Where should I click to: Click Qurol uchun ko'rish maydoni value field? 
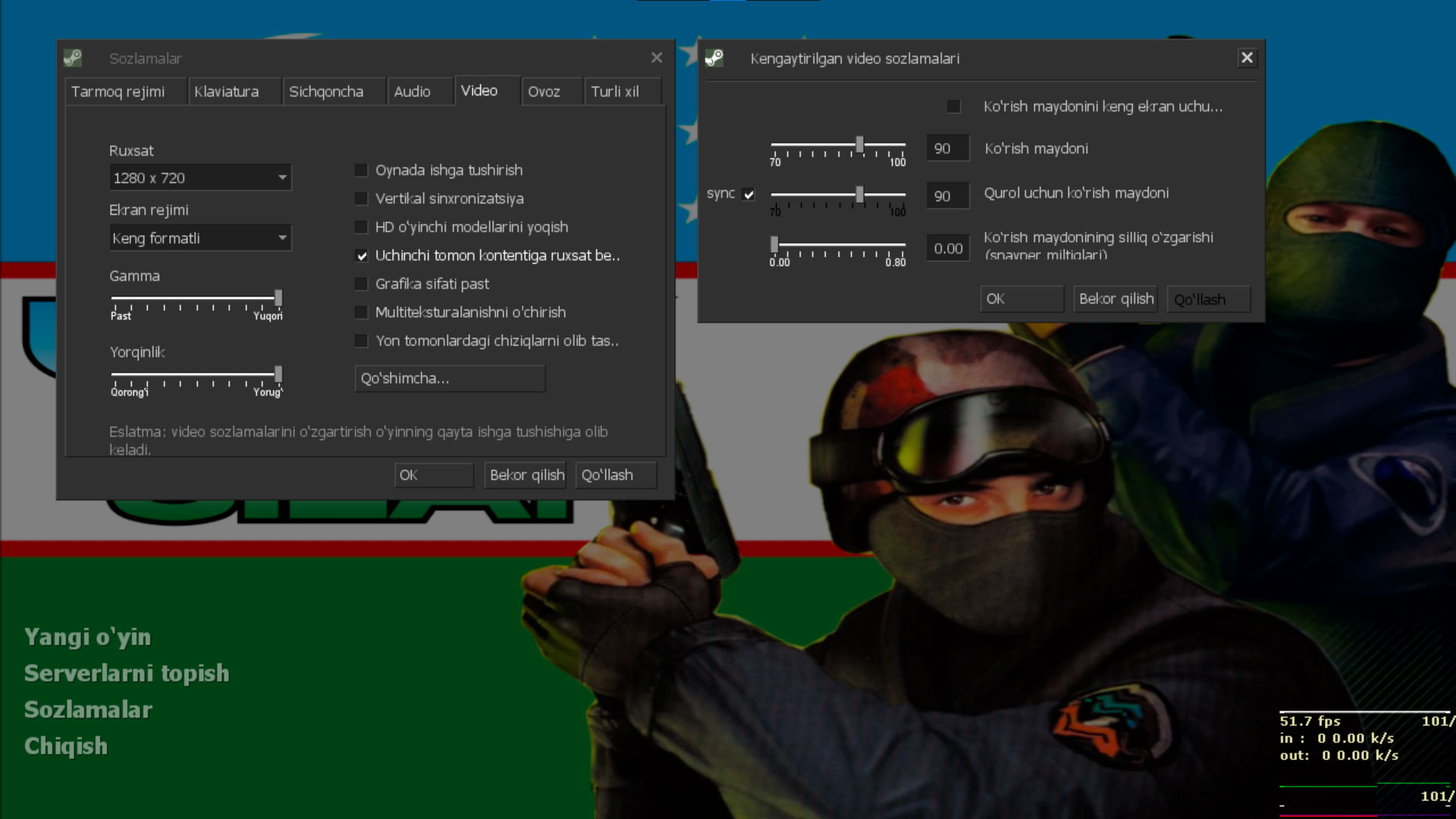tap(948, 196)
